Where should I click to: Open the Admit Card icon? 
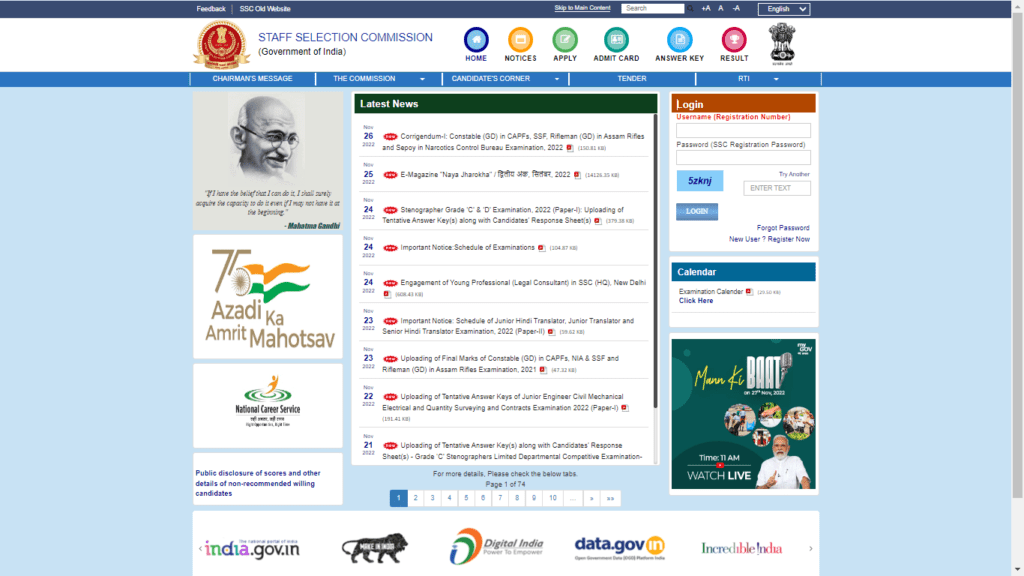pyautogui.click(x=616, y=40)
